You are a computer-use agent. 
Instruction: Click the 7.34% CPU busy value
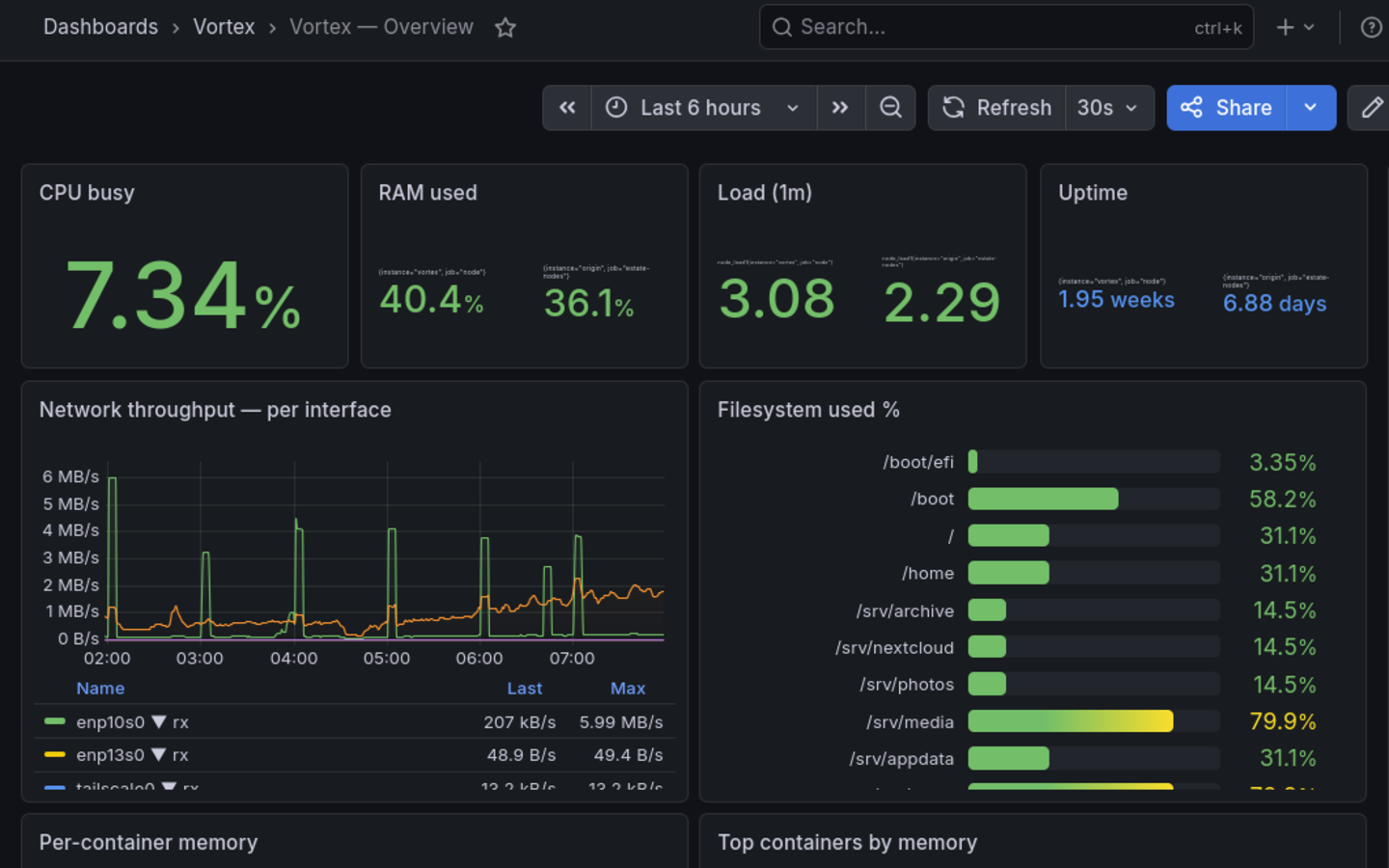click(183, 296)
